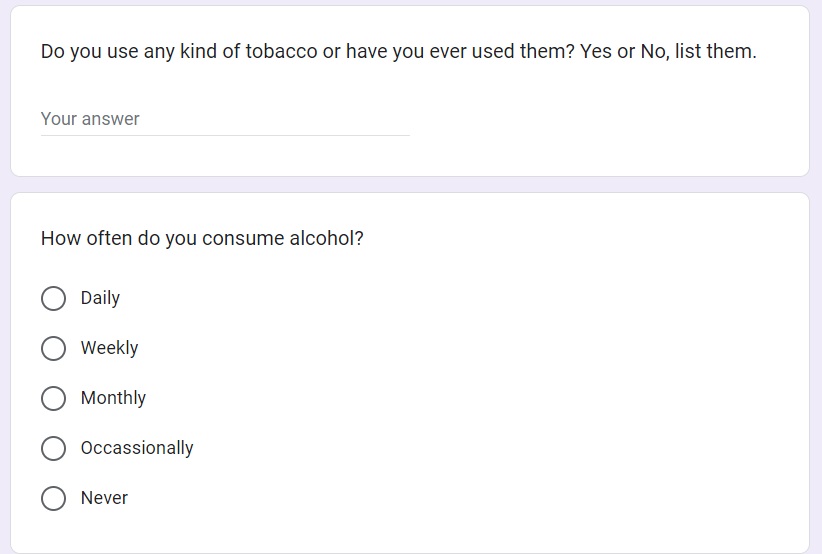
Task: Click the tobacco question heading text
Action: pos(398,51)
